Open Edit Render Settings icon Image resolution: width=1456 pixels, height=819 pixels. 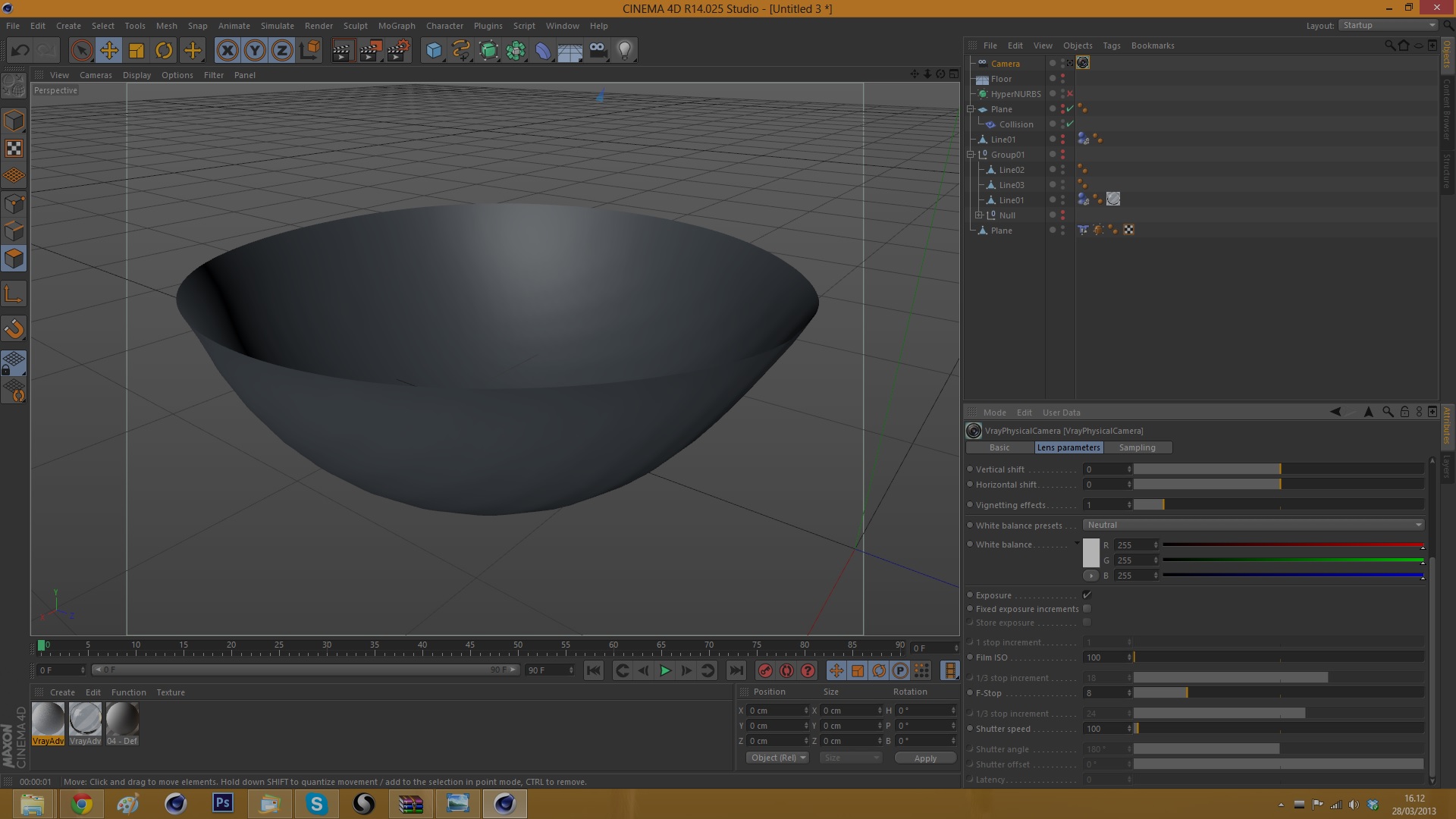tap(398, 51)
